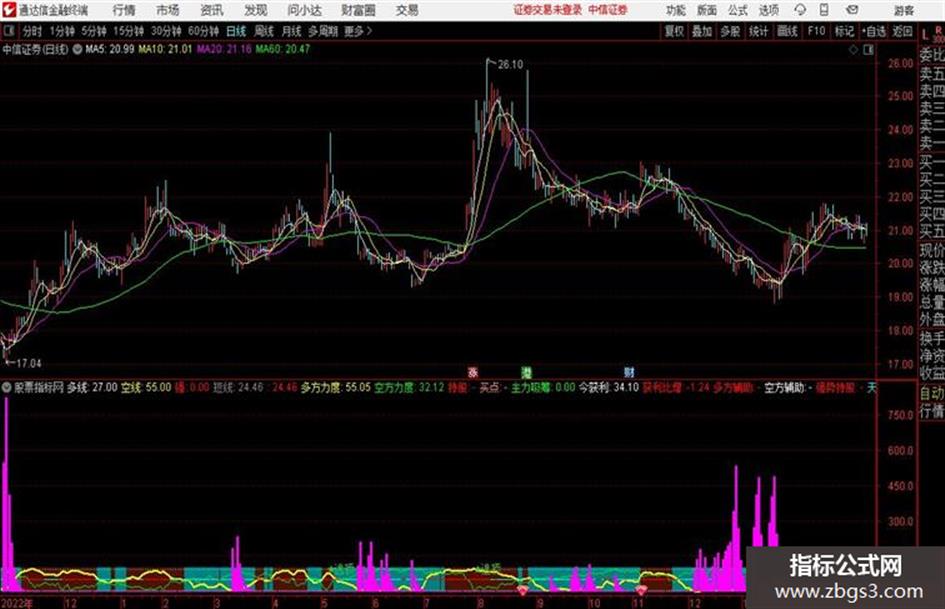This screenshot has height=609, width=945.
Task: Switch to 60分钟 chart period
Action: click(203, 31)
